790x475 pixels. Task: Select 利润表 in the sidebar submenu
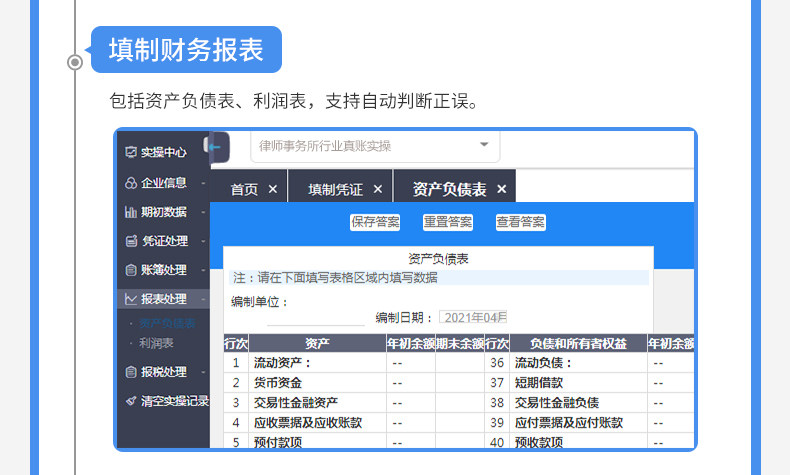point(157,343)
